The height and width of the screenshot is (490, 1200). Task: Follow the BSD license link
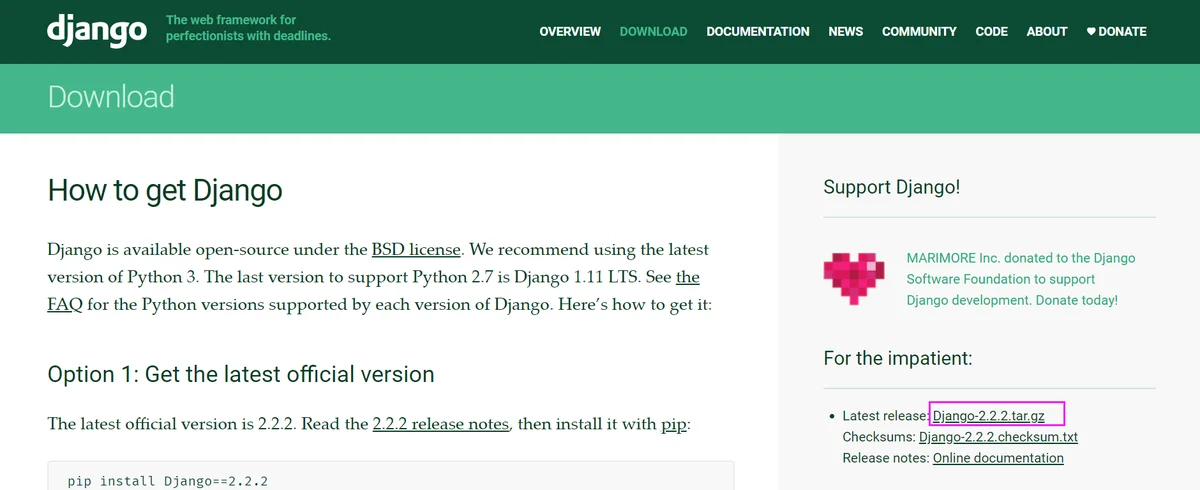pyautogui.click(x=416, y=249)
